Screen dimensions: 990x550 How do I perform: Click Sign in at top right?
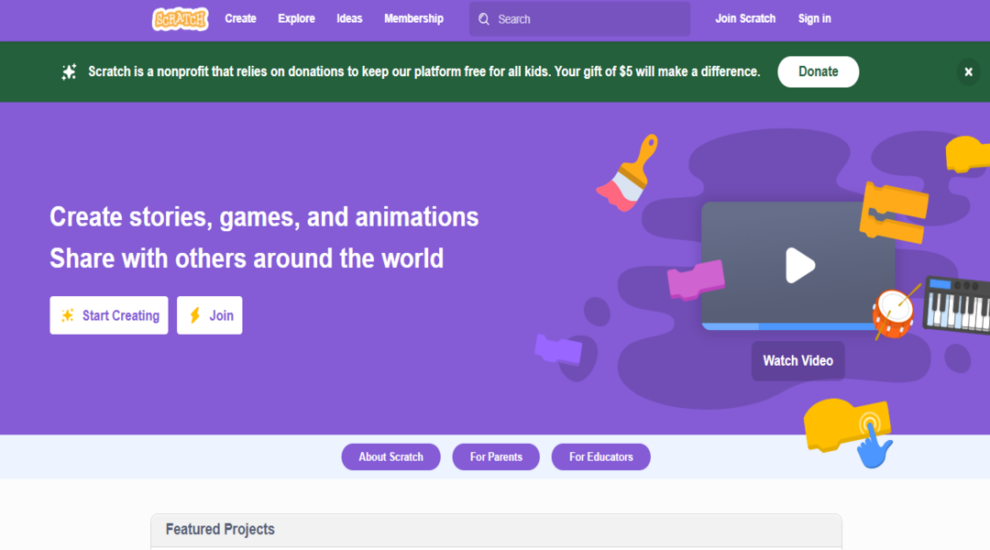[814, 19]
